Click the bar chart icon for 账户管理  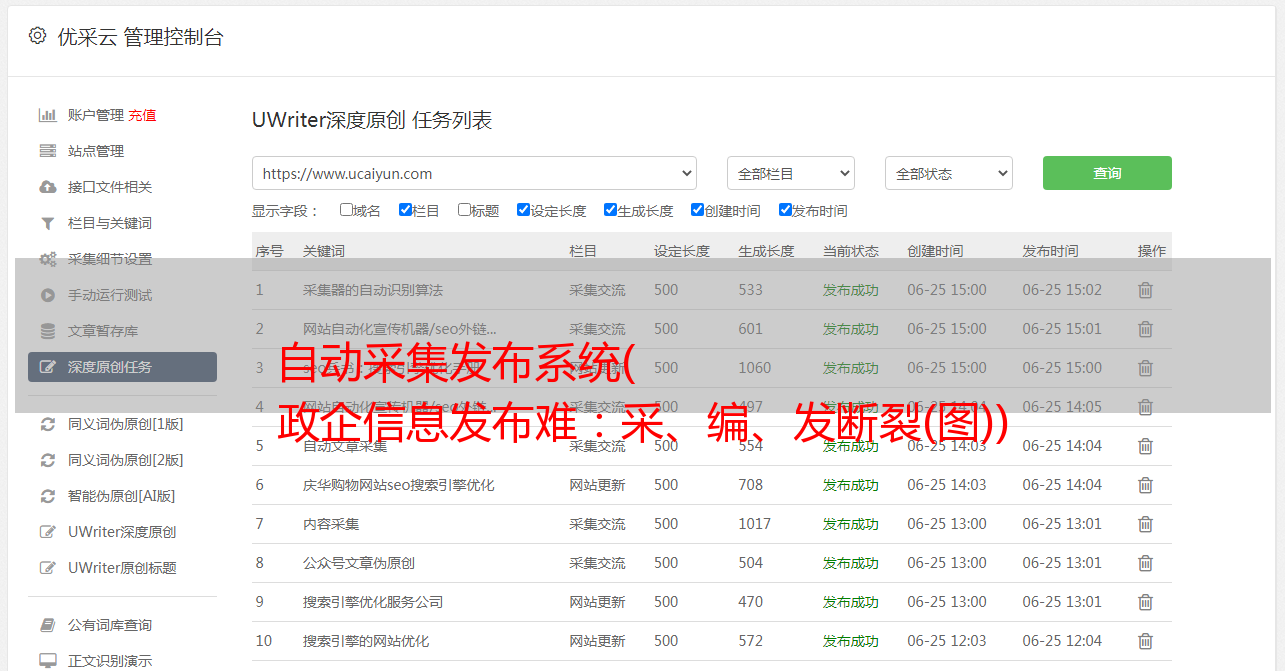(47, 115)
